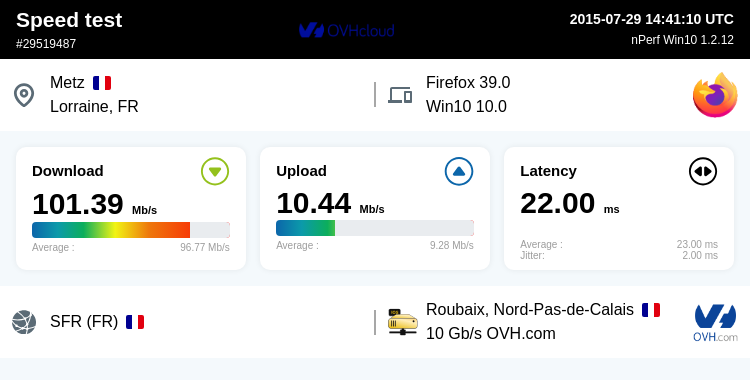Viewport: 750px width, 380px height.
Task: Click the devices icon beside Firefox 39.0
Action: [400, 95]
